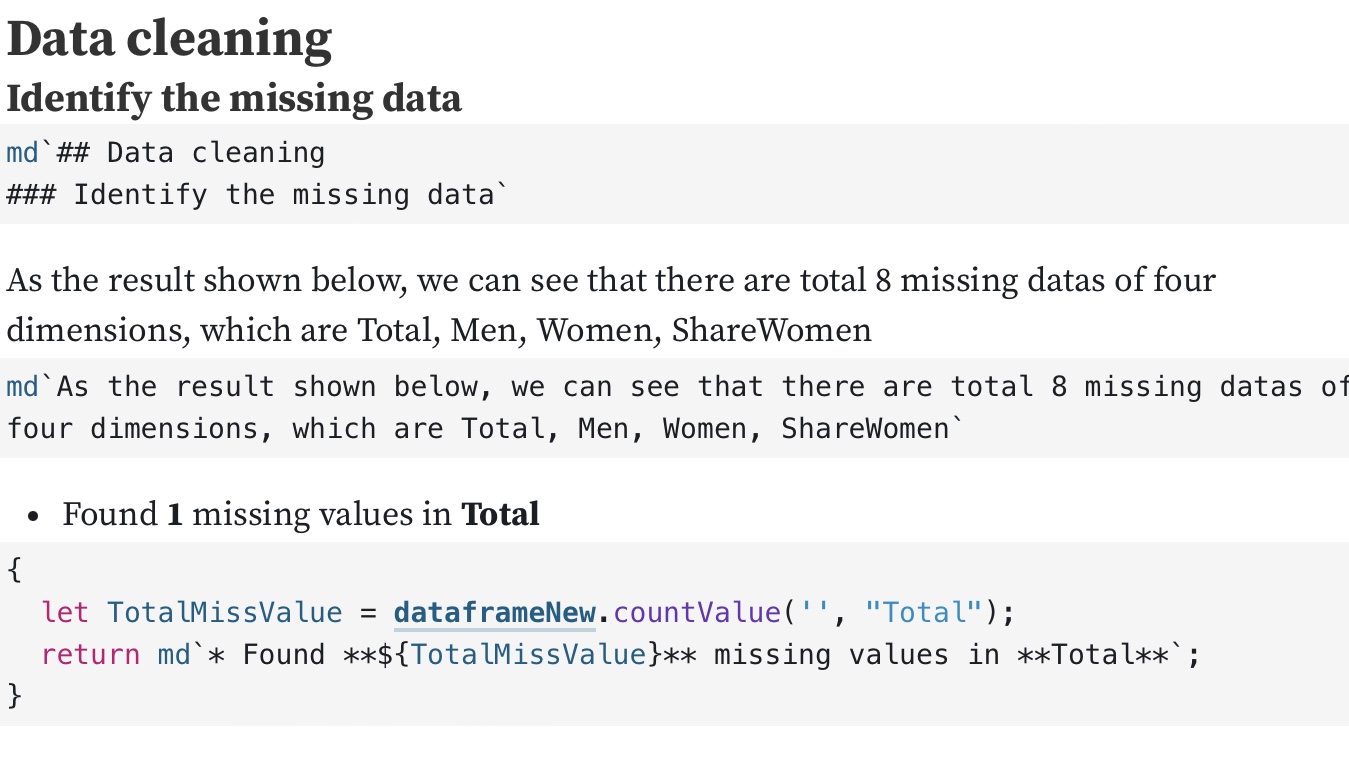Click the let keyword in the code cell
Image resolution: width=1349 pixels, height=758 pixels.
(x=65, y=612)
